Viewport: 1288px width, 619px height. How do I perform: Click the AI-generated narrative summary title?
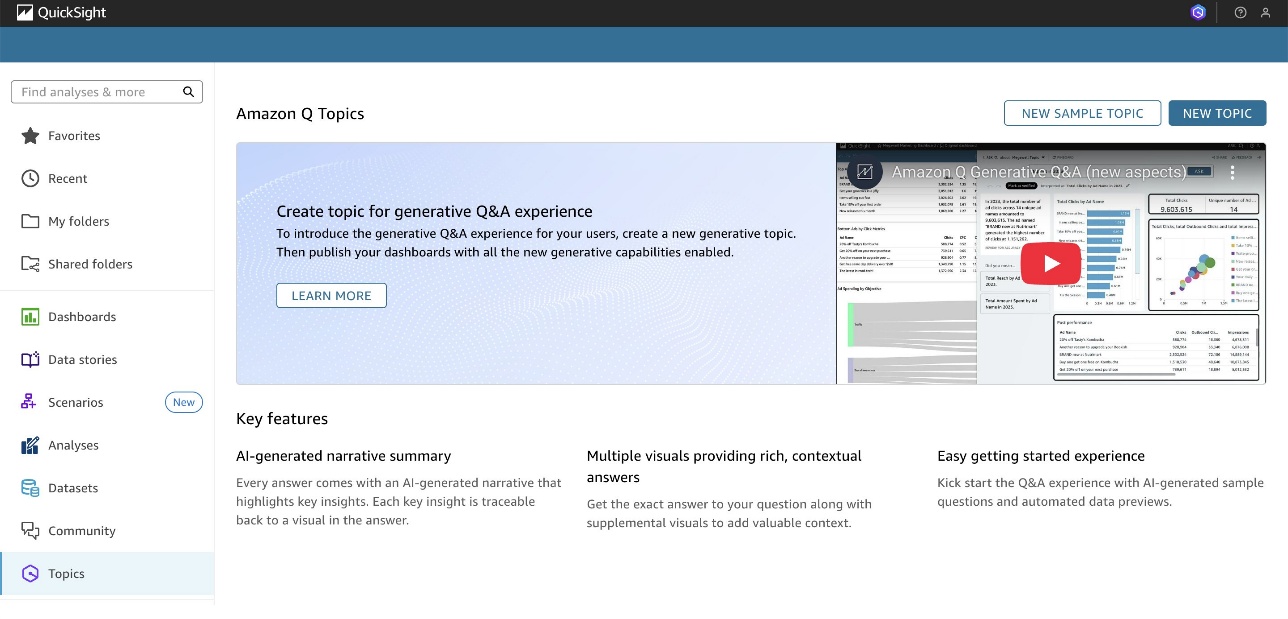[x=343, y=456]
